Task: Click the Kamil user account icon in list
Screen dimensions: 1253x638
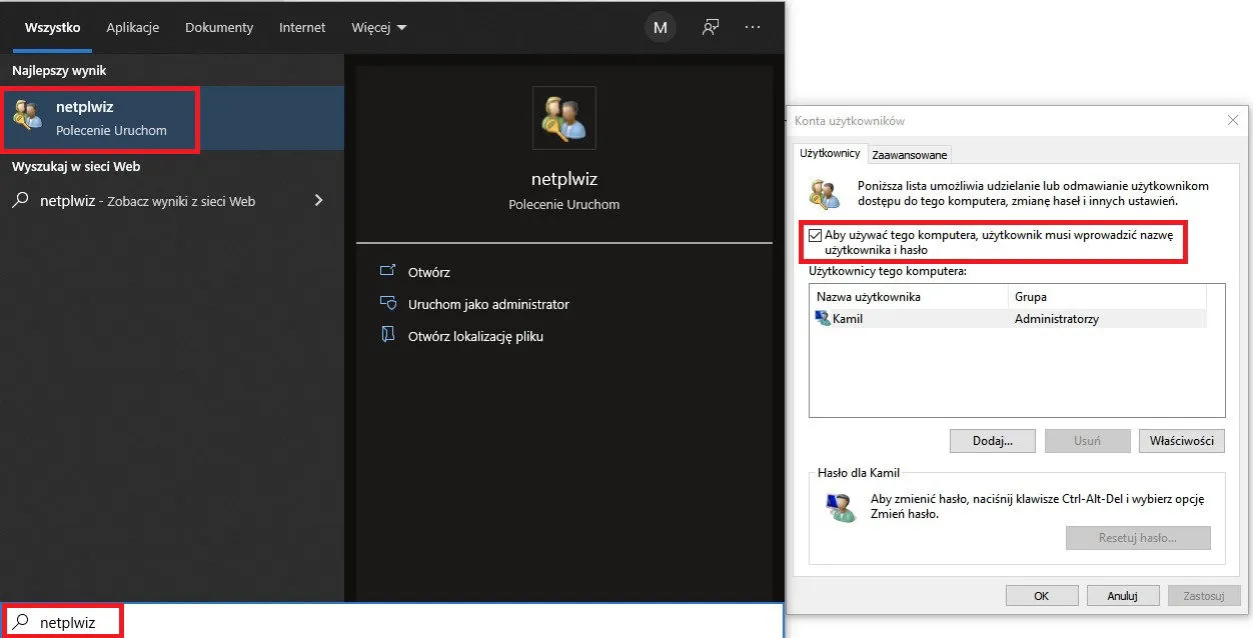Action: click(823, 319)
